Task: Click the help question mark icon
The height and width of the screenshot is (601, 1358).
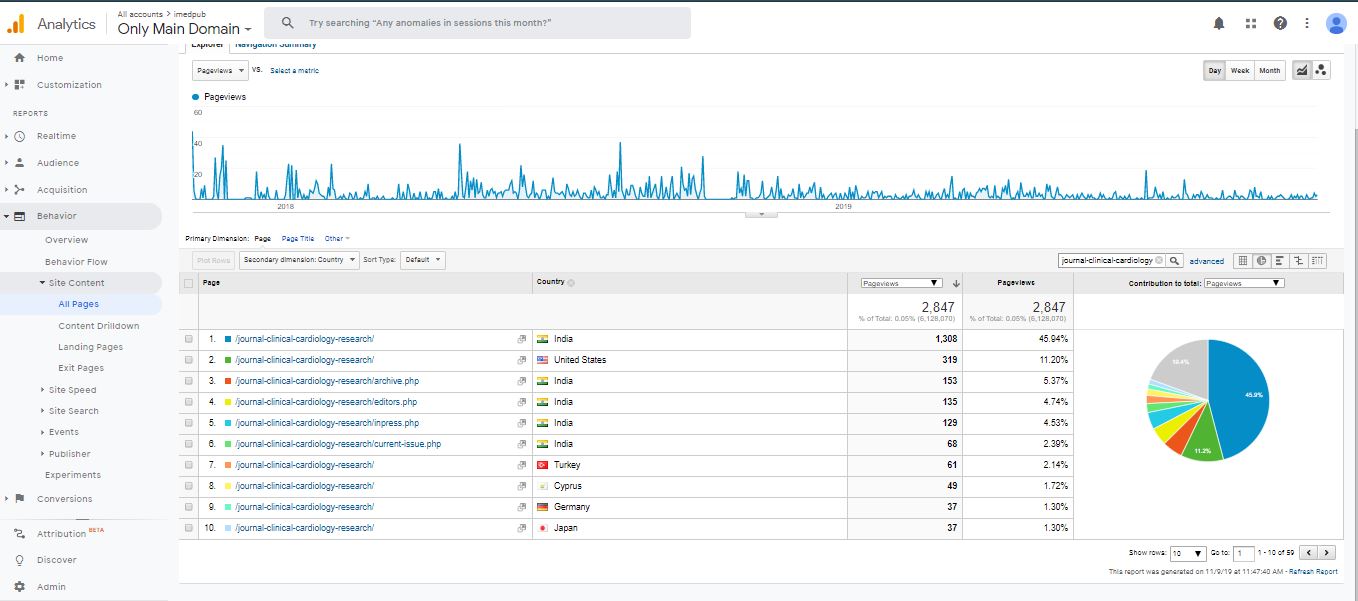Action: 1280,24
